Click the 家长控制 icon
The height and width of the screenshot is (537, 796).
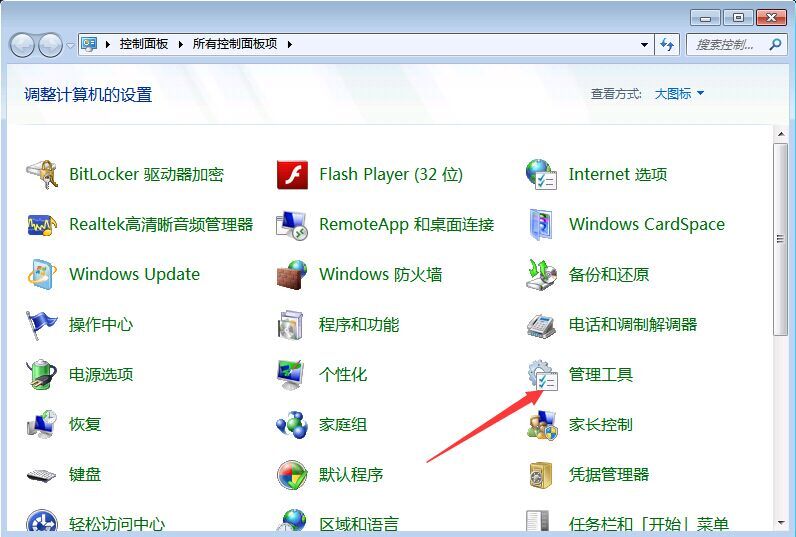point(542,424)
